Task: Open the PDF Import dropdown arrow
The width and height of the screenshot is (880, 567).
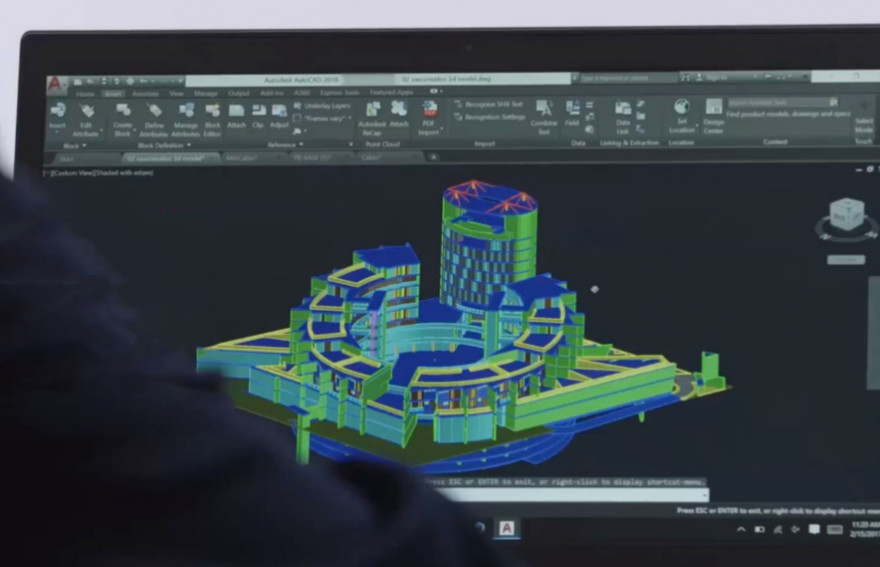Action: pyautogui.click(x=442, y=130)
